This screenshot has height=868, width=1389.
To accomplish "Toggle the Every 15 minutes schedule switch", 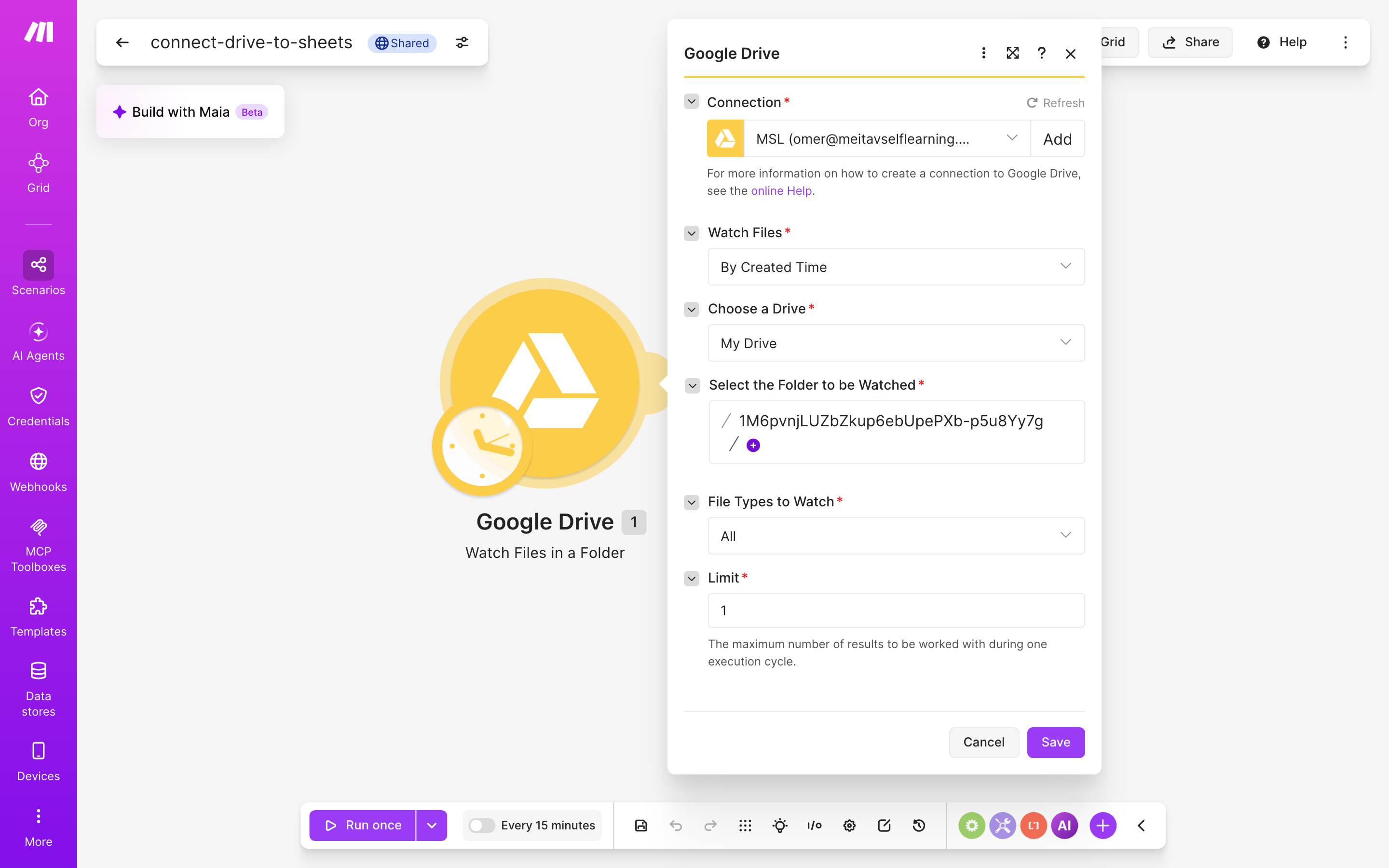I will (x=481, y=826).
